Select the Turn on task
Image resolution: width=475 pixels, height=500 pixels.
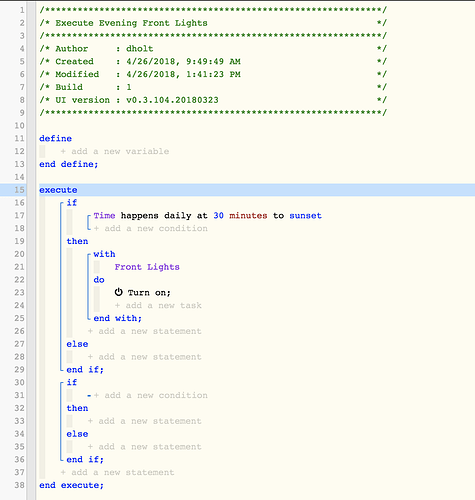coord(149,293)
